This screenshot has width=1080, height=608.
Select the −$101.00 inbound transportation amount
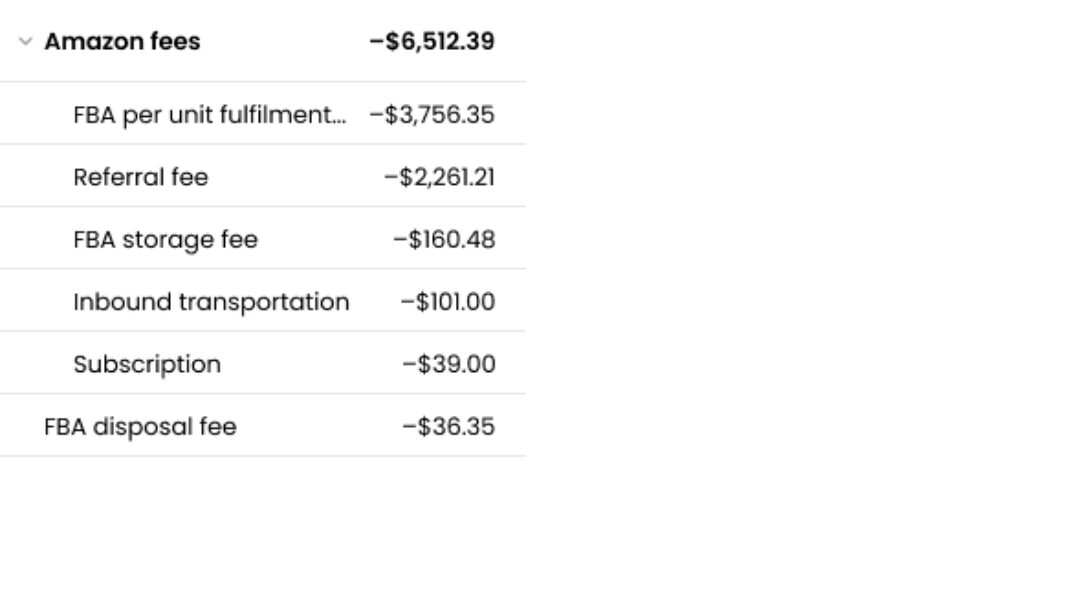click(x=448, y=302)
